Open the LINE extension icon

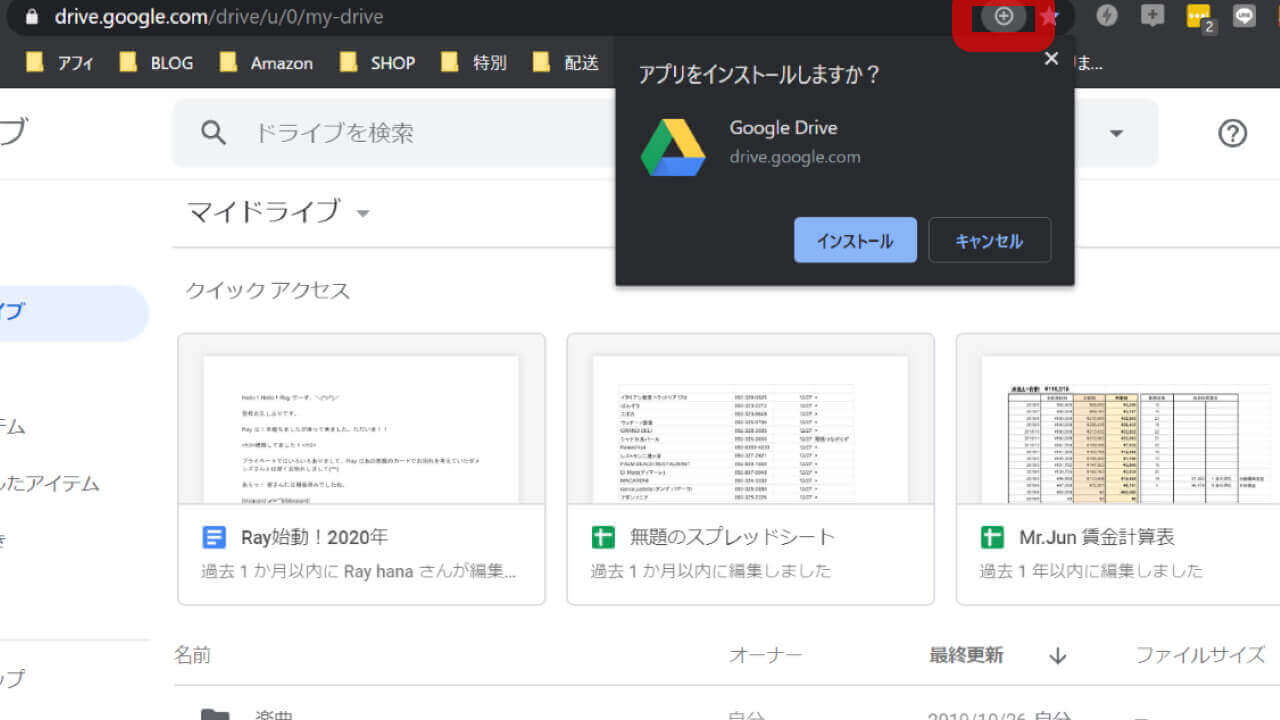pyautogui.click(x=1244, y=16)
